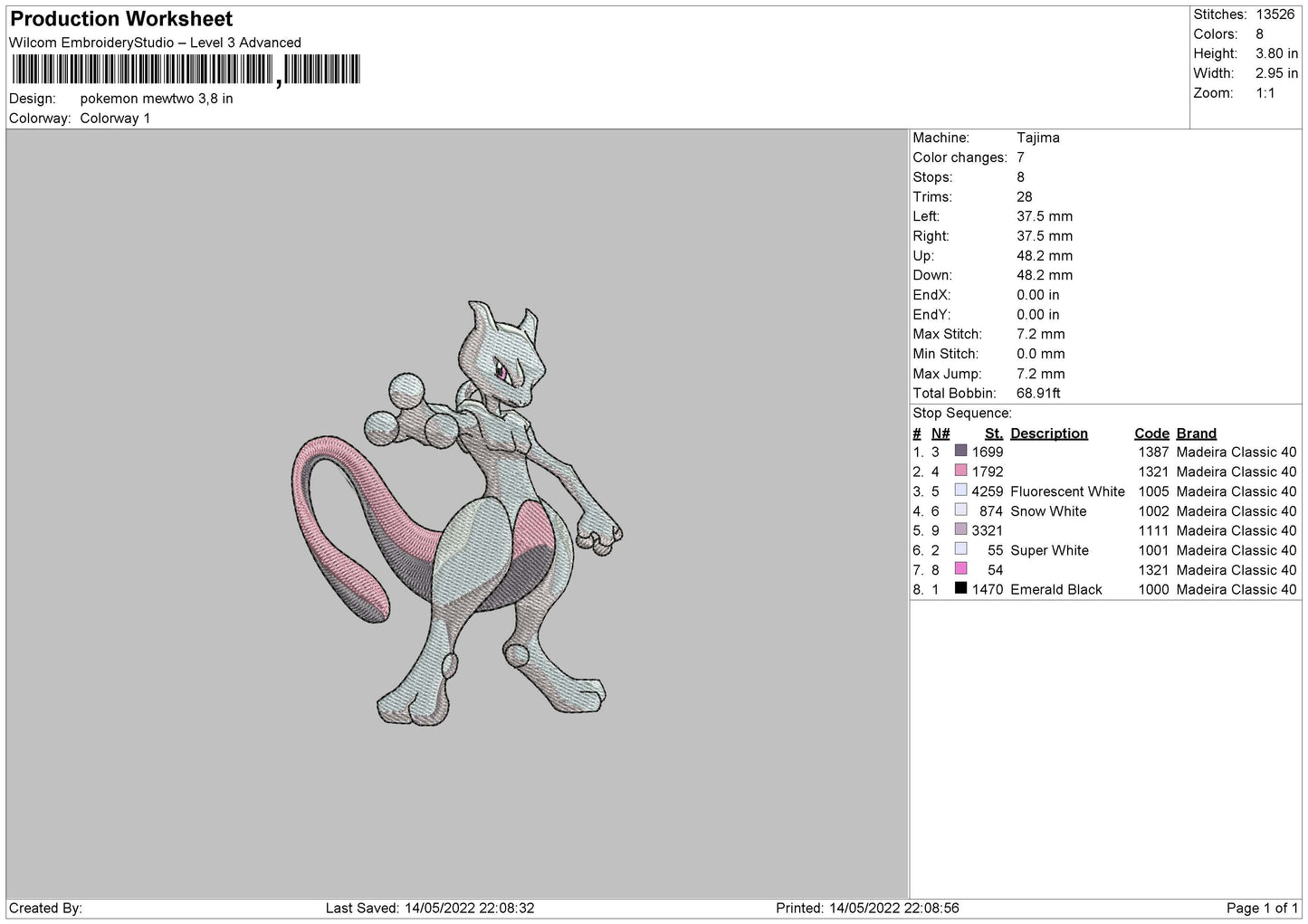Click the Machine value Tajima
This screenshot has height=924, width=1308.
[x=1038, y=138]
